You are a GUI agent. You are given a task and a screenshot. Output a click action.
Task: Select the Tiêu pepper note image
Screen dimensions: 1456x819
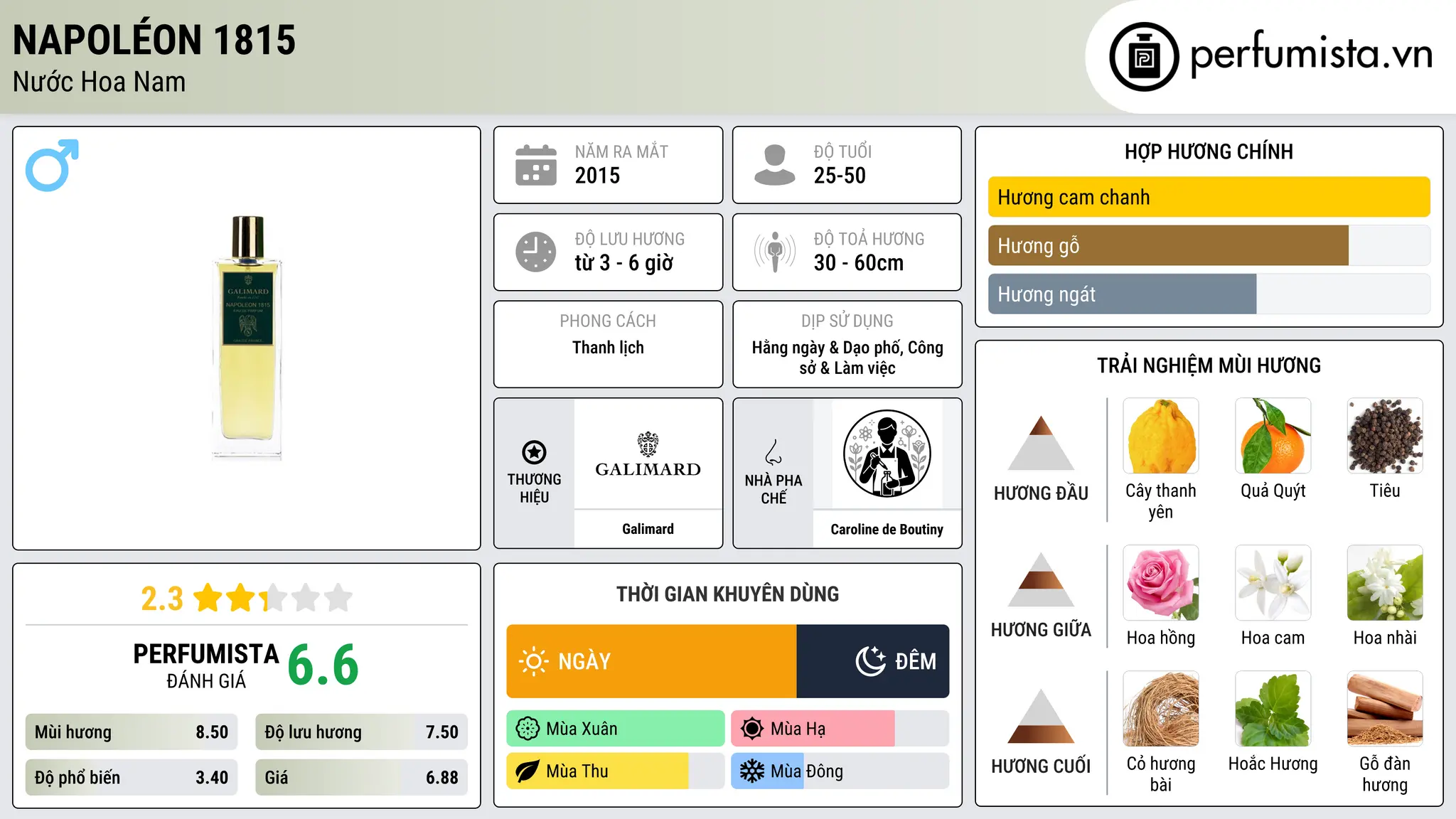pos(1385,436)
